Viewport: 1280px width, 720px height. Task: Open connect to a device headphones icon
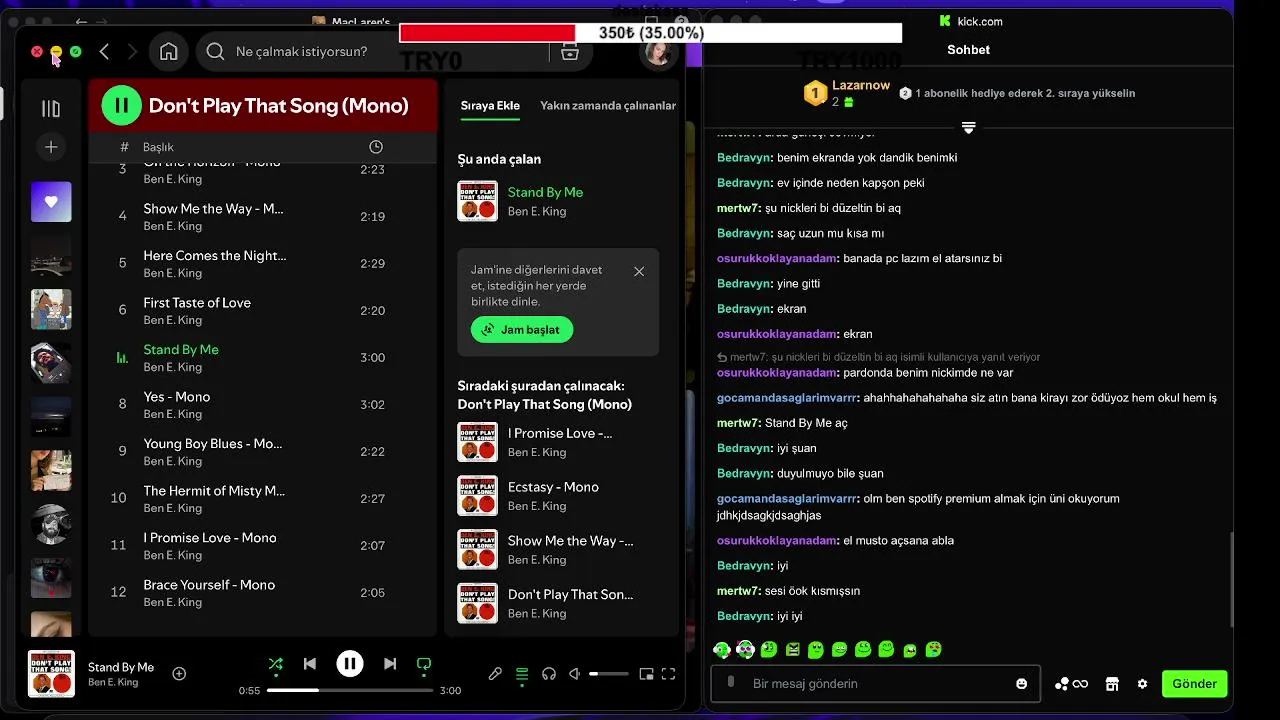tap(548, 674)
